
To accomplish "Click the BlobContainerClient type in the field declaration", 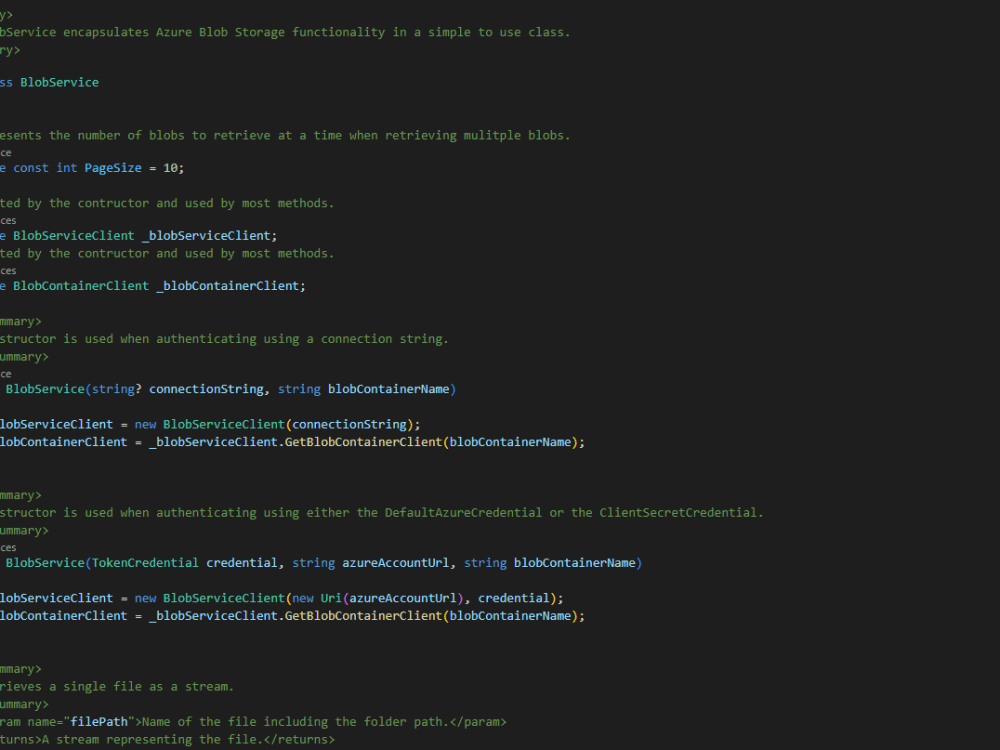I will coord(81,286).
